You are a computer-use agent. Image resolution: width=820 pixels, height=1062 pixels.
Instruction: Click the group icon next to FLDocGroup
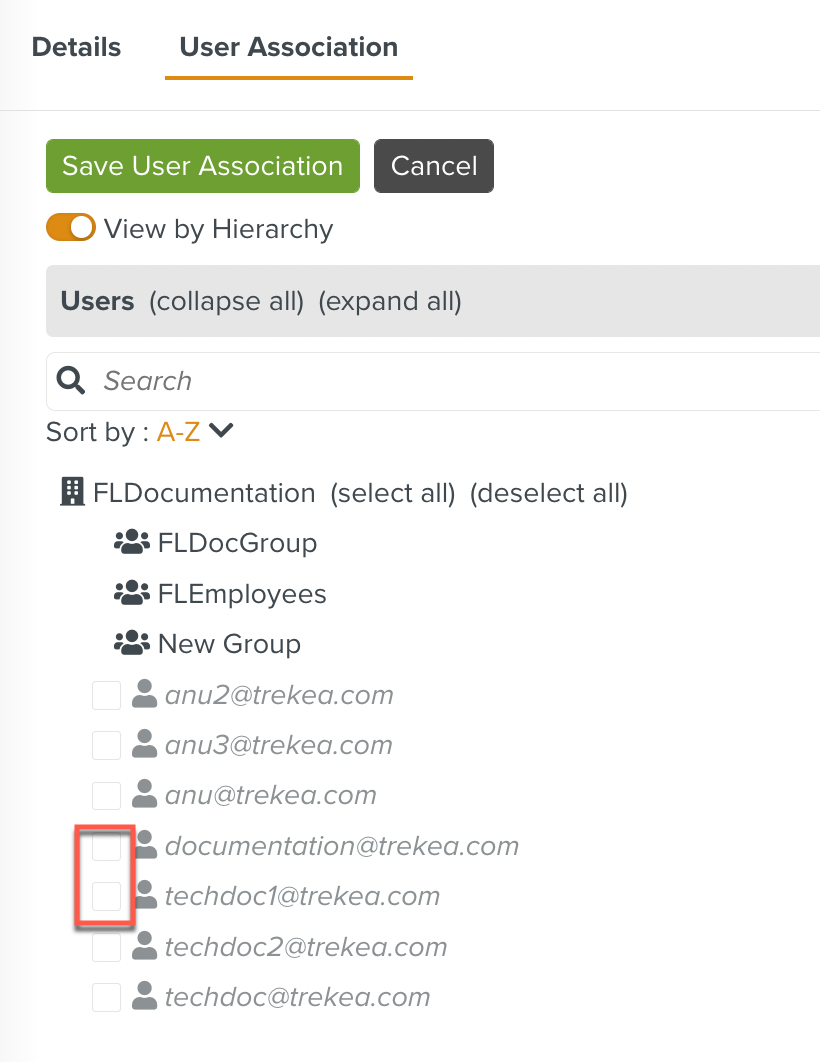pos(131,543)
